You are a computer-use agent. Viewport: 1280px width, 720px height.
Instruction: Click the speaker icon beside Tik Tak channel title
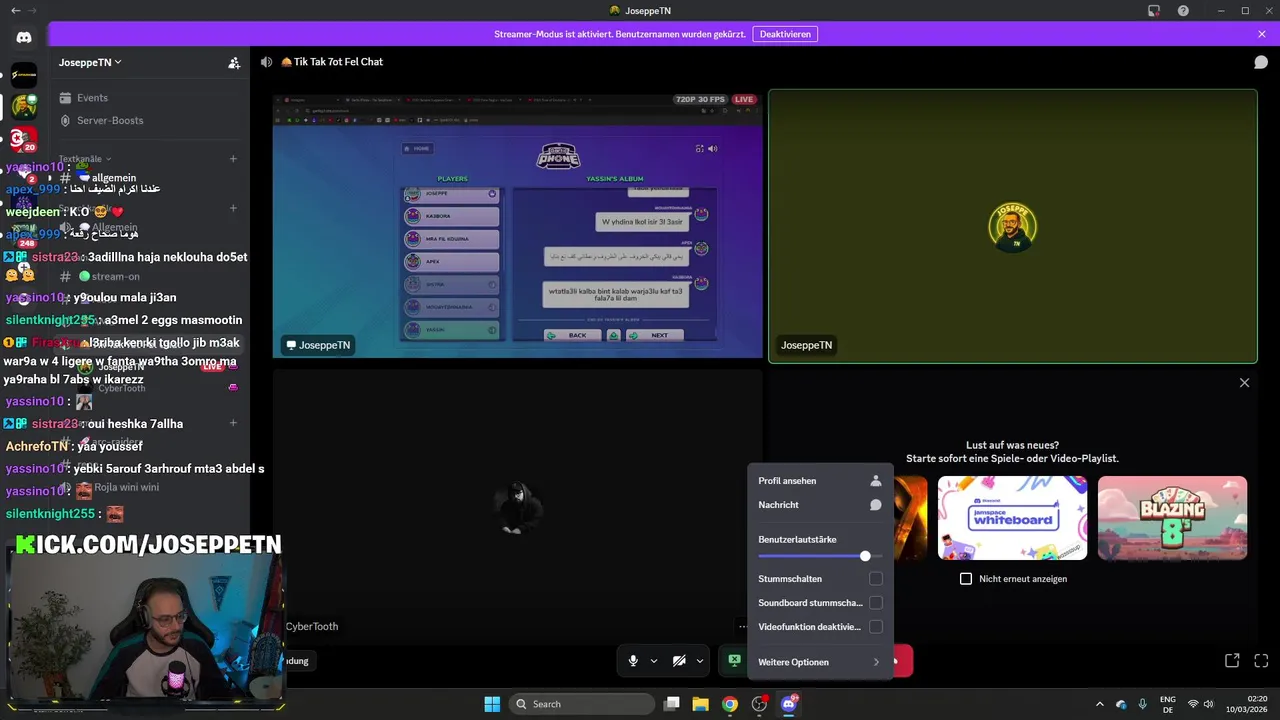pyautogui.click(x=266, y=62)
